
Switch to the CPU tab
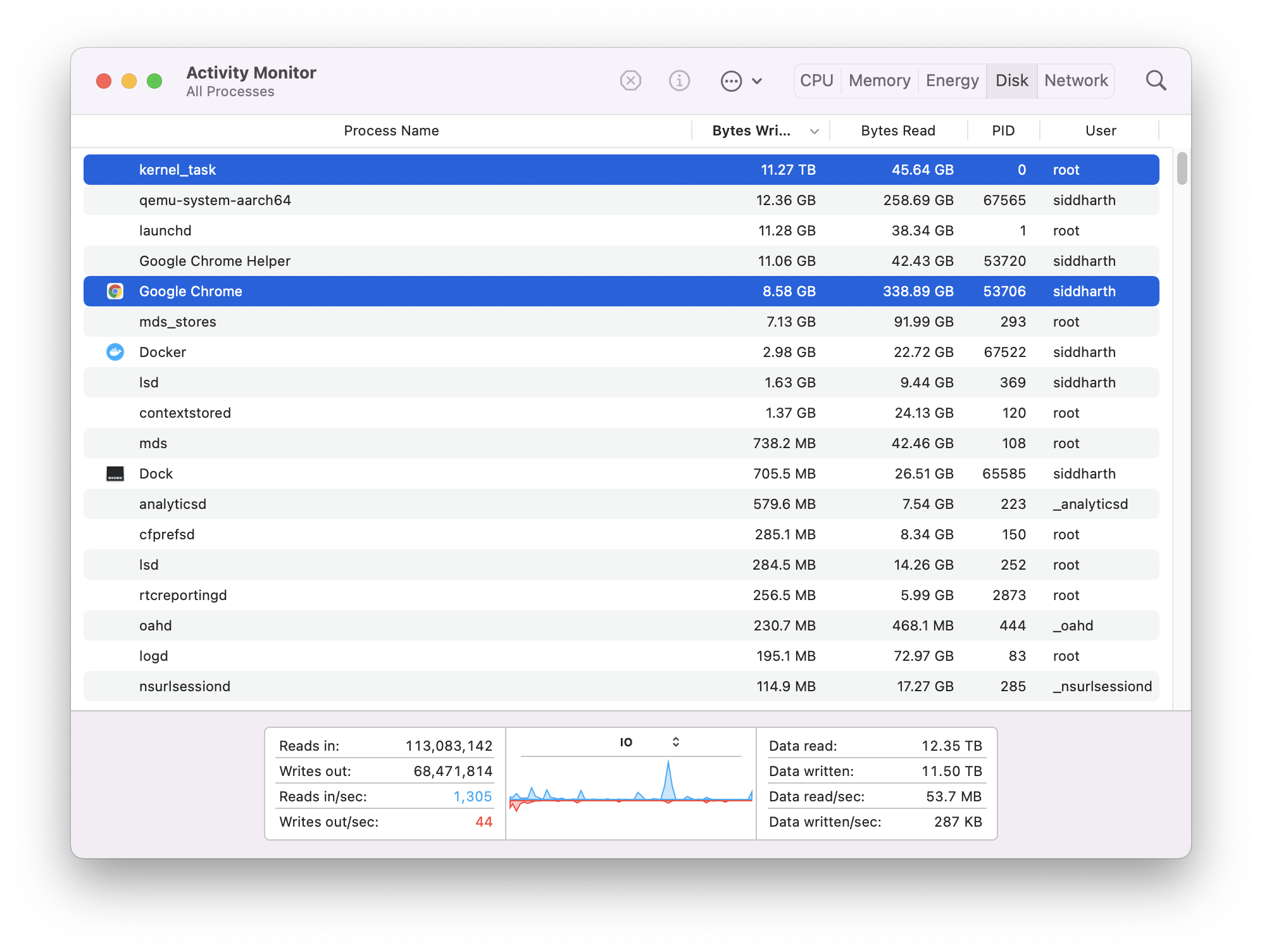point(816,81)
